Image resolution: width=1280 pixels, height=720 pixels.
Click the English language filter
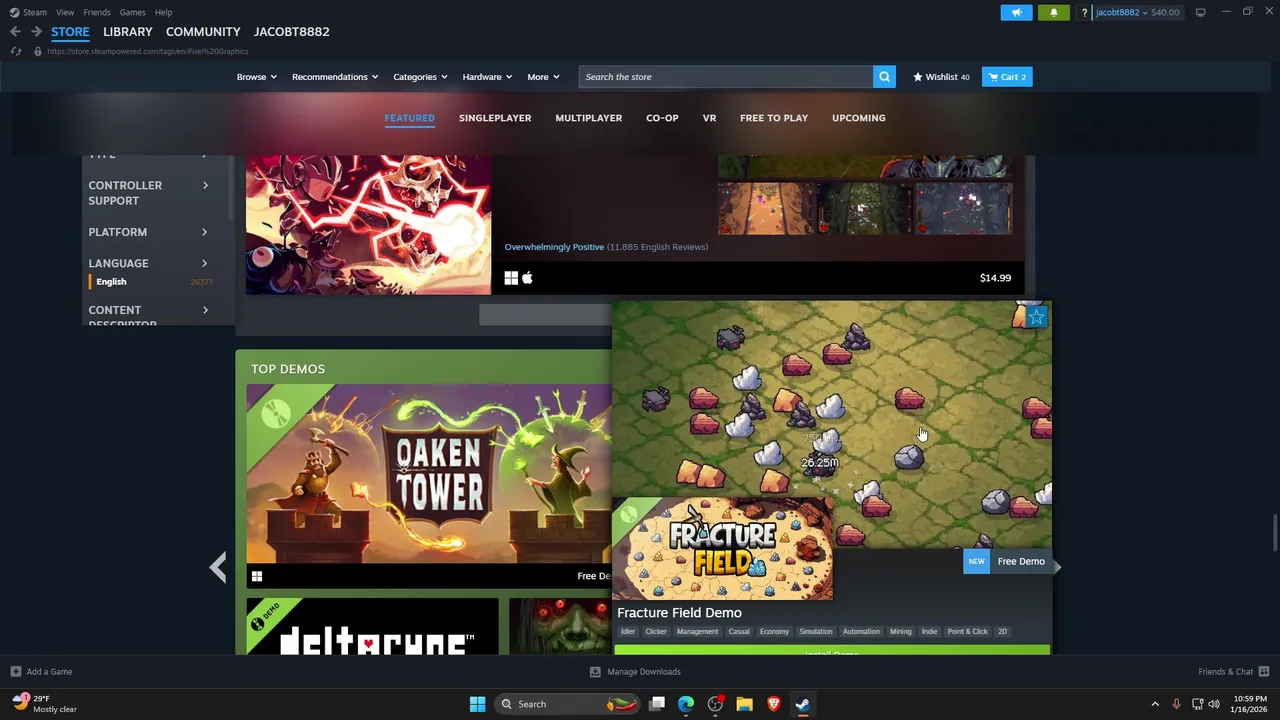click(x=111, y=282)
